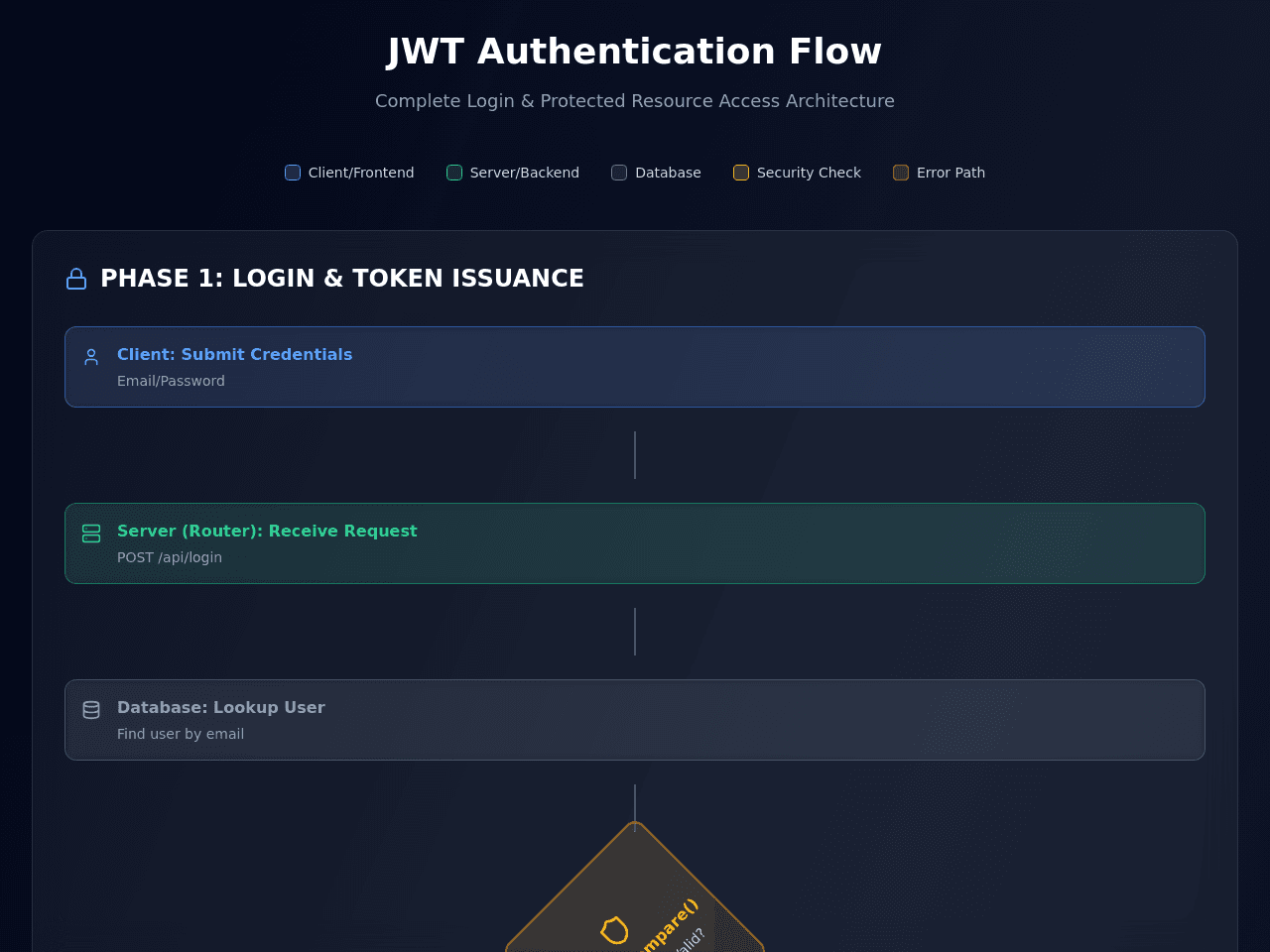Select the Client: Submit Credentials title
1270x952 pixels.
pyautogui.click(x=234, y=354)
